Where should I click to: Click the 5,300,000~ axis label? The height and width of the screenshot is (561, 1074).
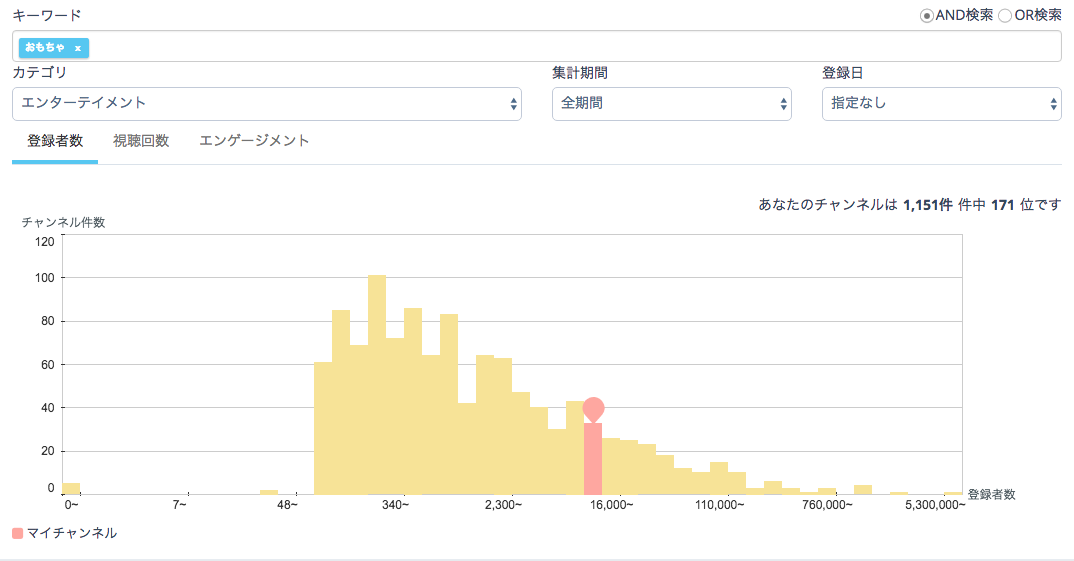click(935, 506)
